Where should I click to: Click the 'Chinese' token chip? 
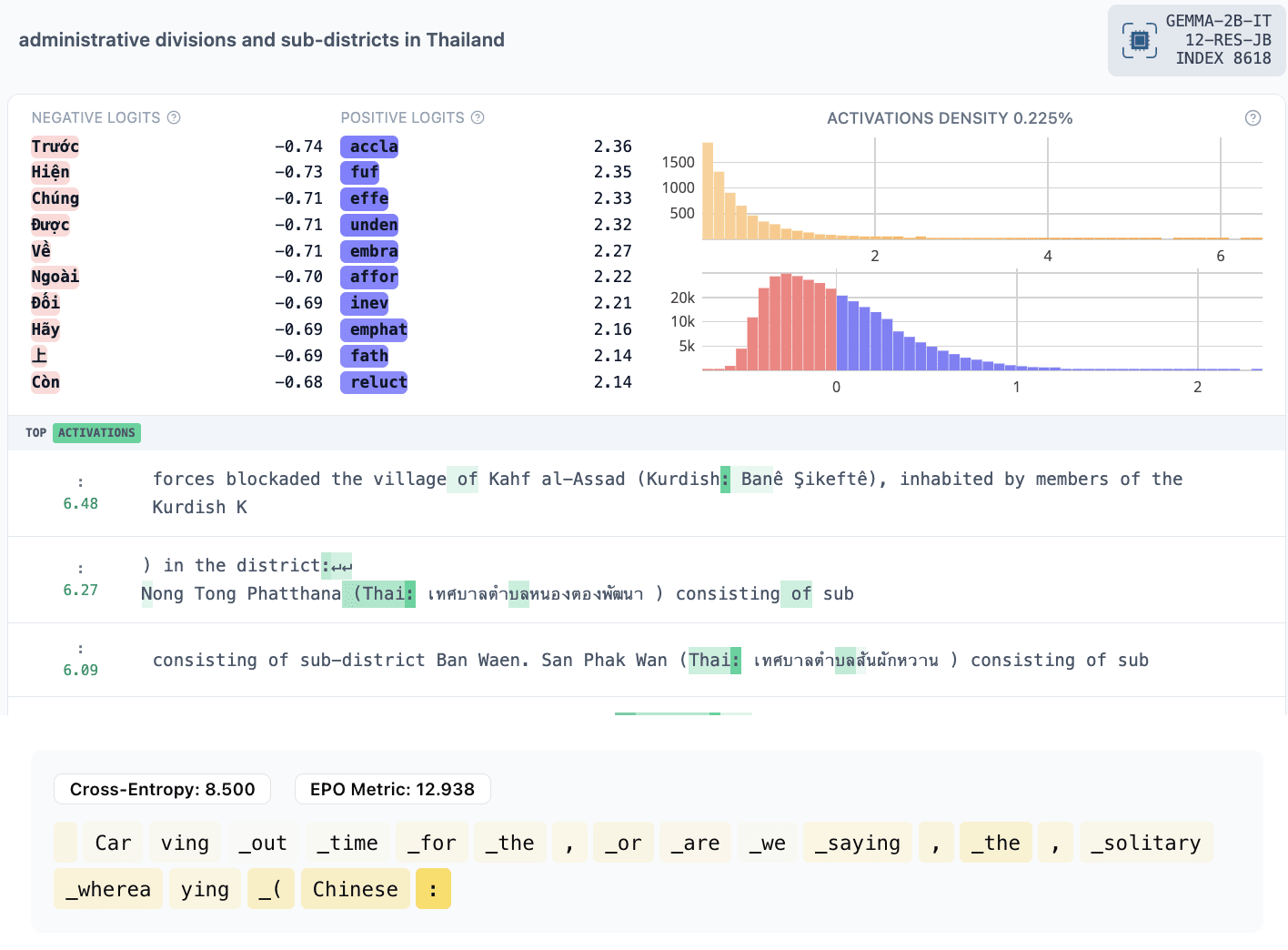tap(355, 889)
